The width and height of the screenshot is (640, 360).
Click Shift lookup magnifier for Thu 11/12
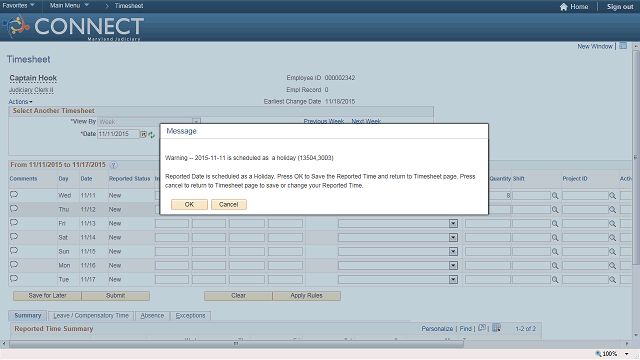pyautogui.click(x=555, y=210)
